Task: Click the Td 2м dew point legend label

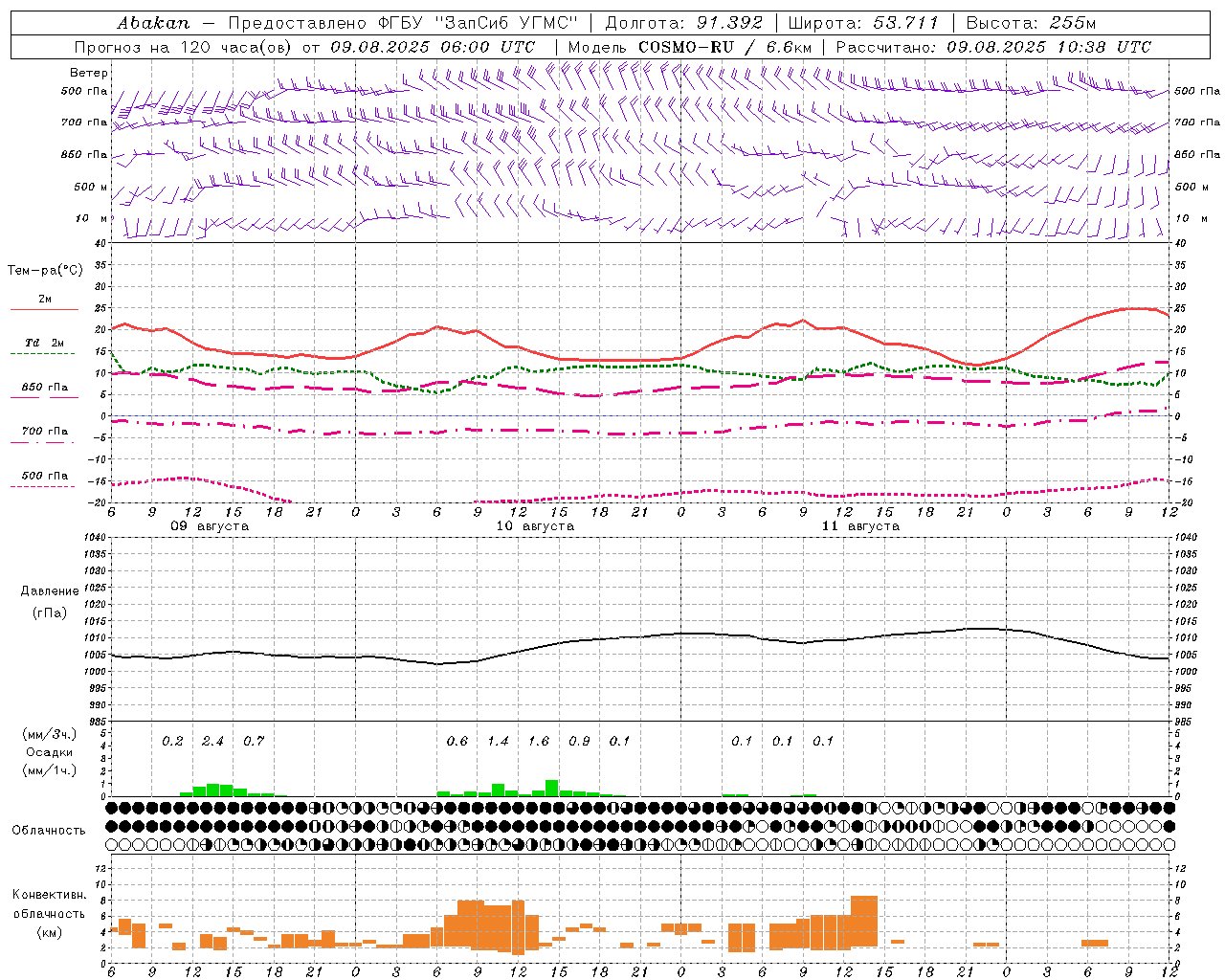Action: coord(45,343)
